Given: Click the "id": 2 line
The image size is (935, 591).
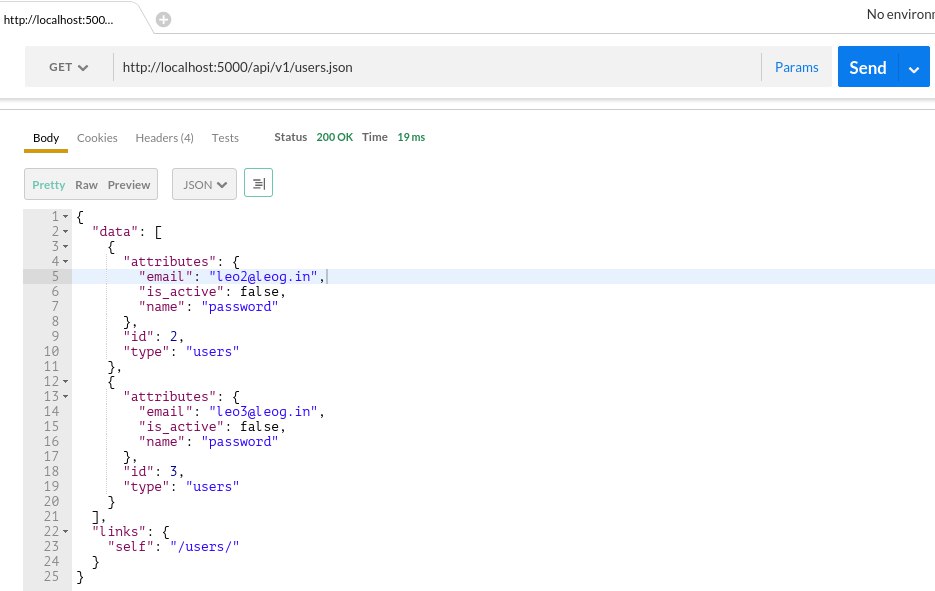Looking at the screenshot, I should point(153,336).
